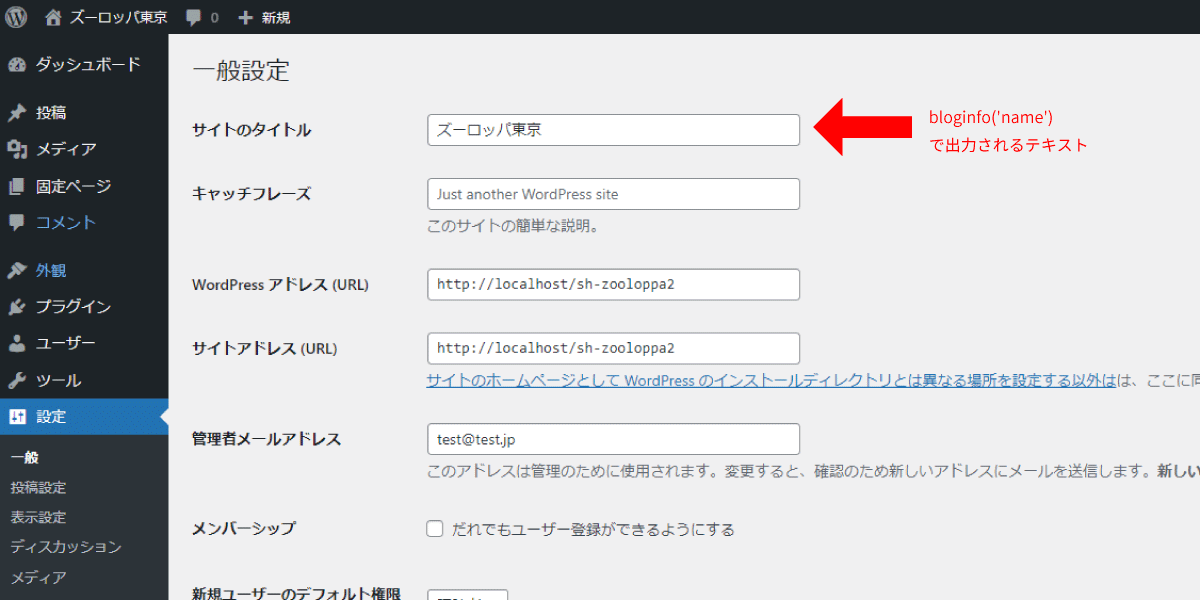Click the 外観 paintbrush icon
Image resolution: width=1200 pixels, height=600 pixels.
[17, 270]
